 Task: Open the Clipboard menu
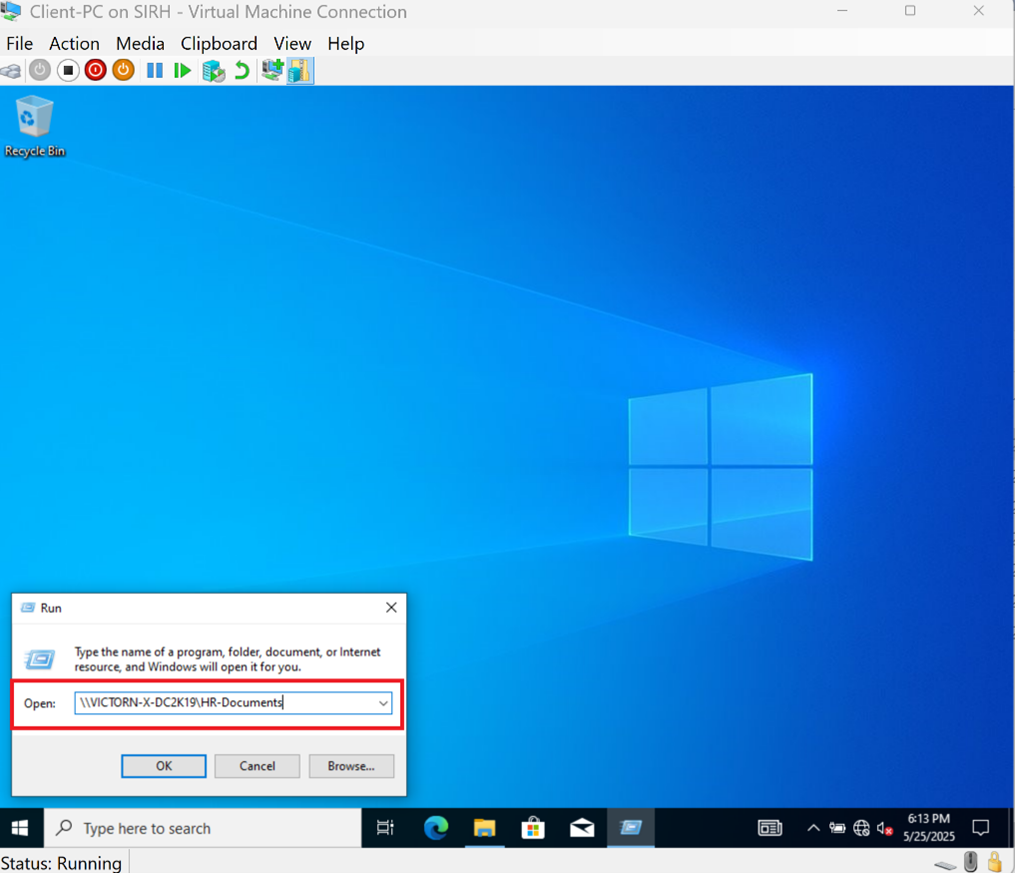(219, 43)
